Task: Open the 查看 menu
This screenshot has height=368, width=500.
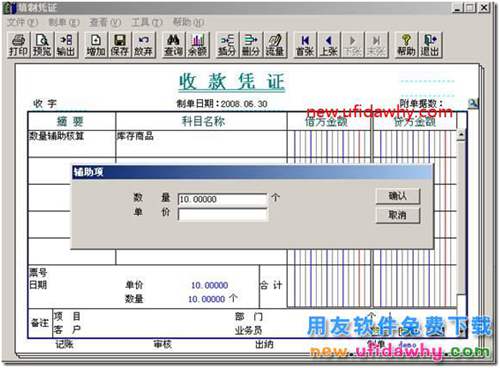Action: [x=105, y=22]
